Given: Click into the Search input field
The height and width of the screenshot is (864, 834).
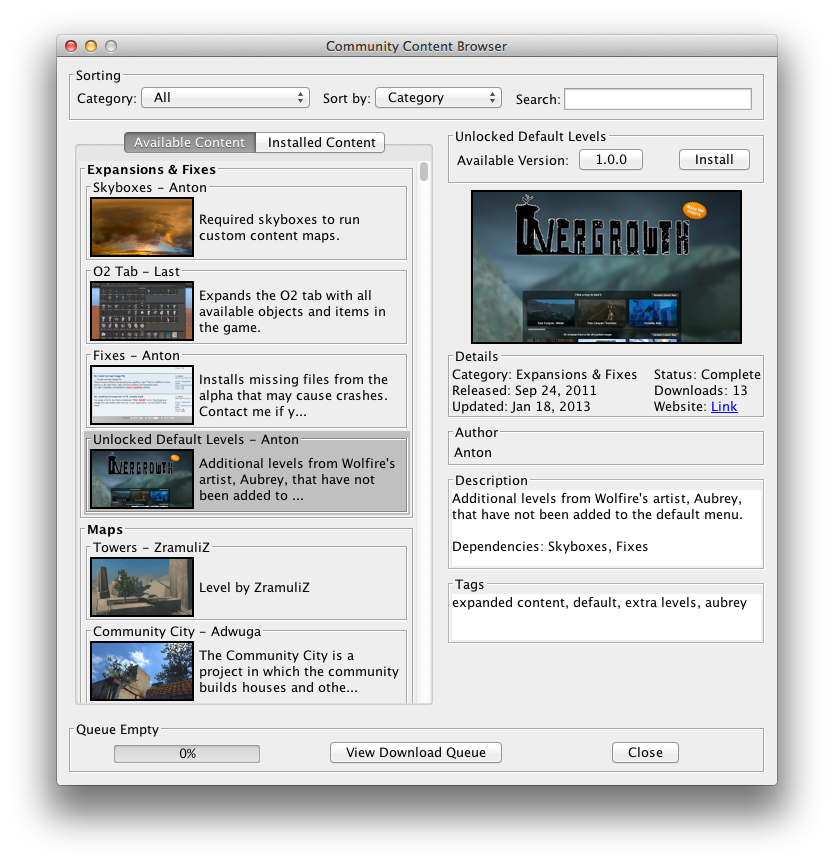Looking at the screenshot, I should point(658,99).
